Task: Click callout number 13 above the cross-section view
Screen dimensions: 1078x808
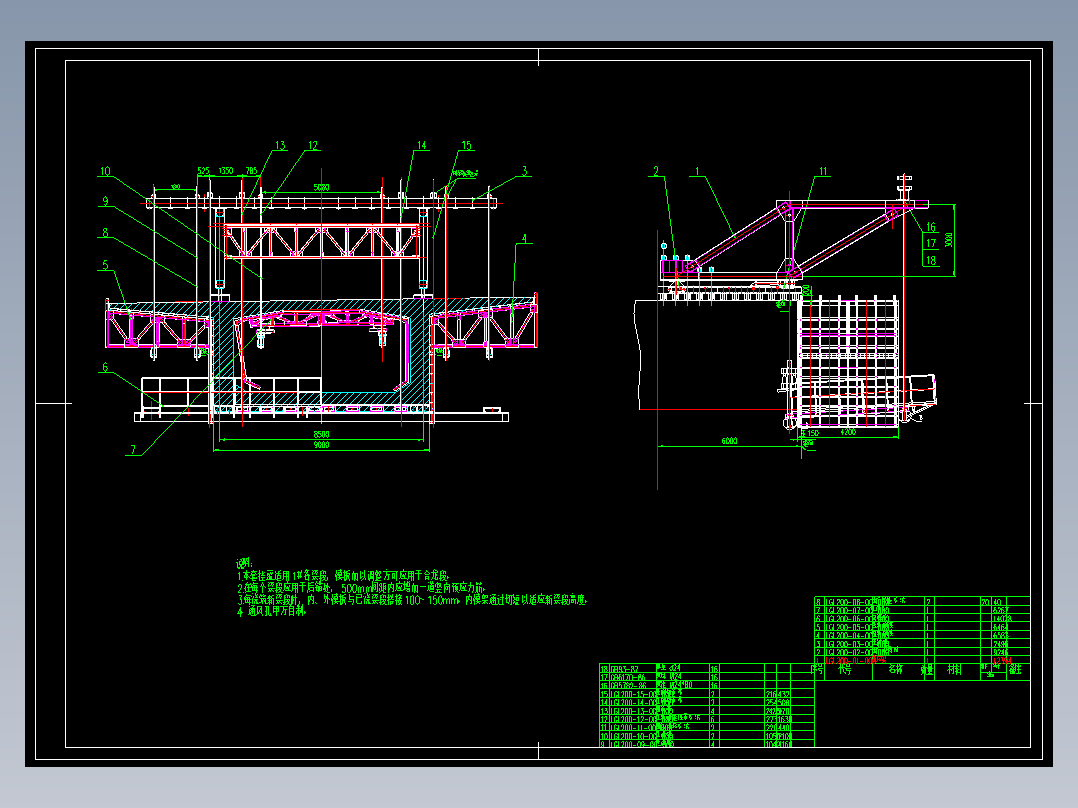Action: tap(280, 145)
